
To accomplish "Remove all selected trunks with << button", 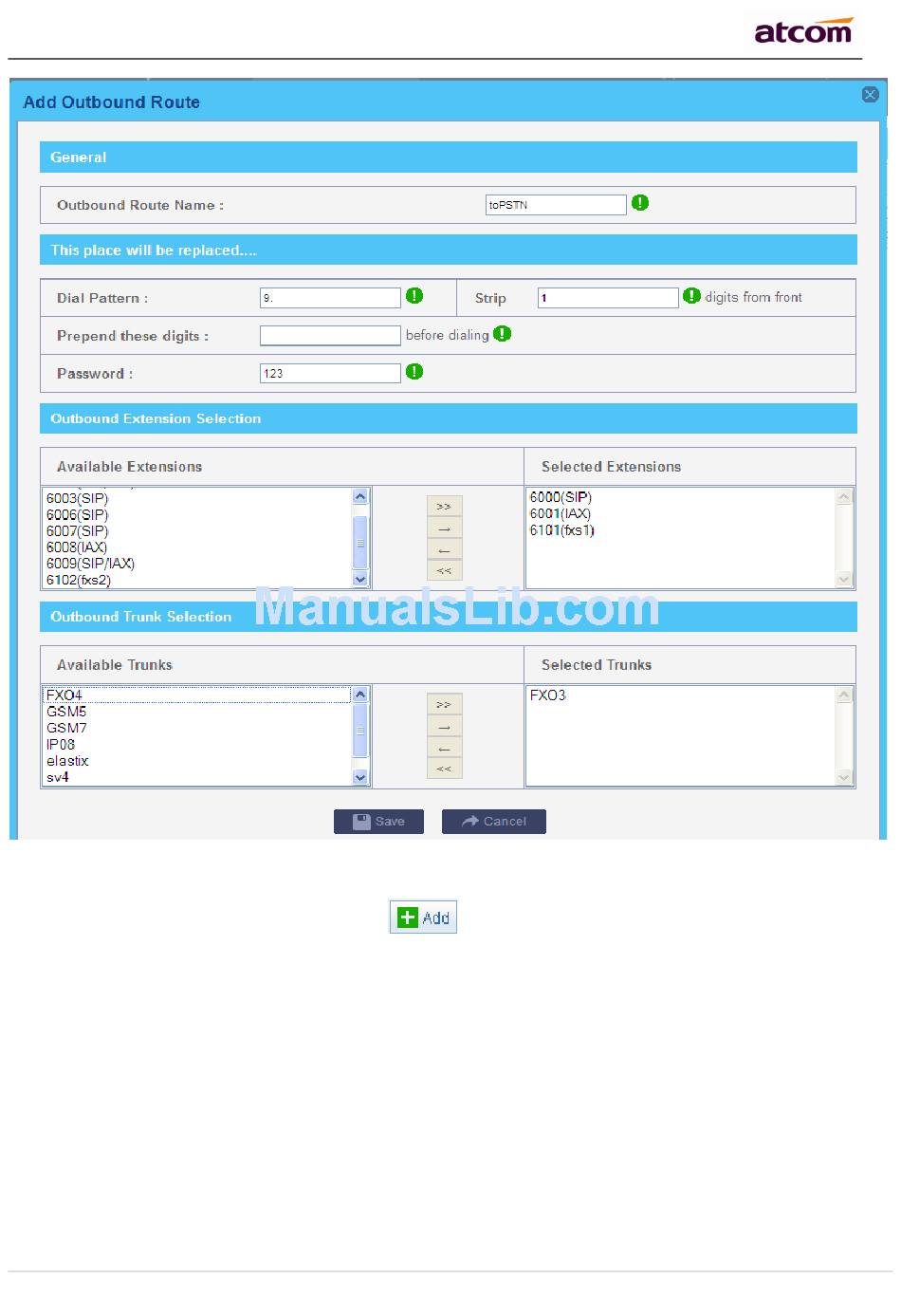I will (444, 769).
